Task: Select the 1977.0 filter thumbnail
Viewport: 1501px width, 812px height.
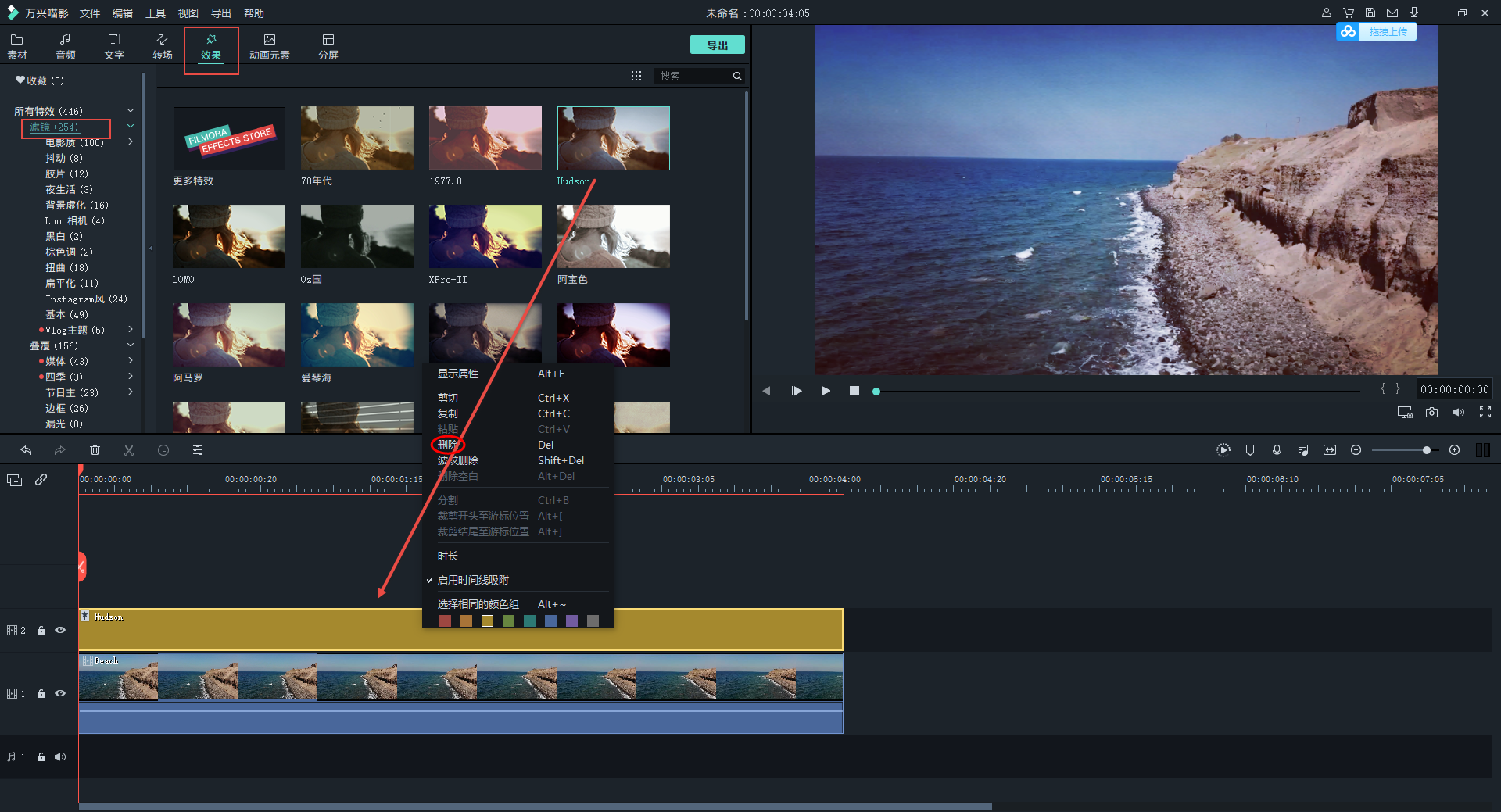Action: [x=485, y=138]
